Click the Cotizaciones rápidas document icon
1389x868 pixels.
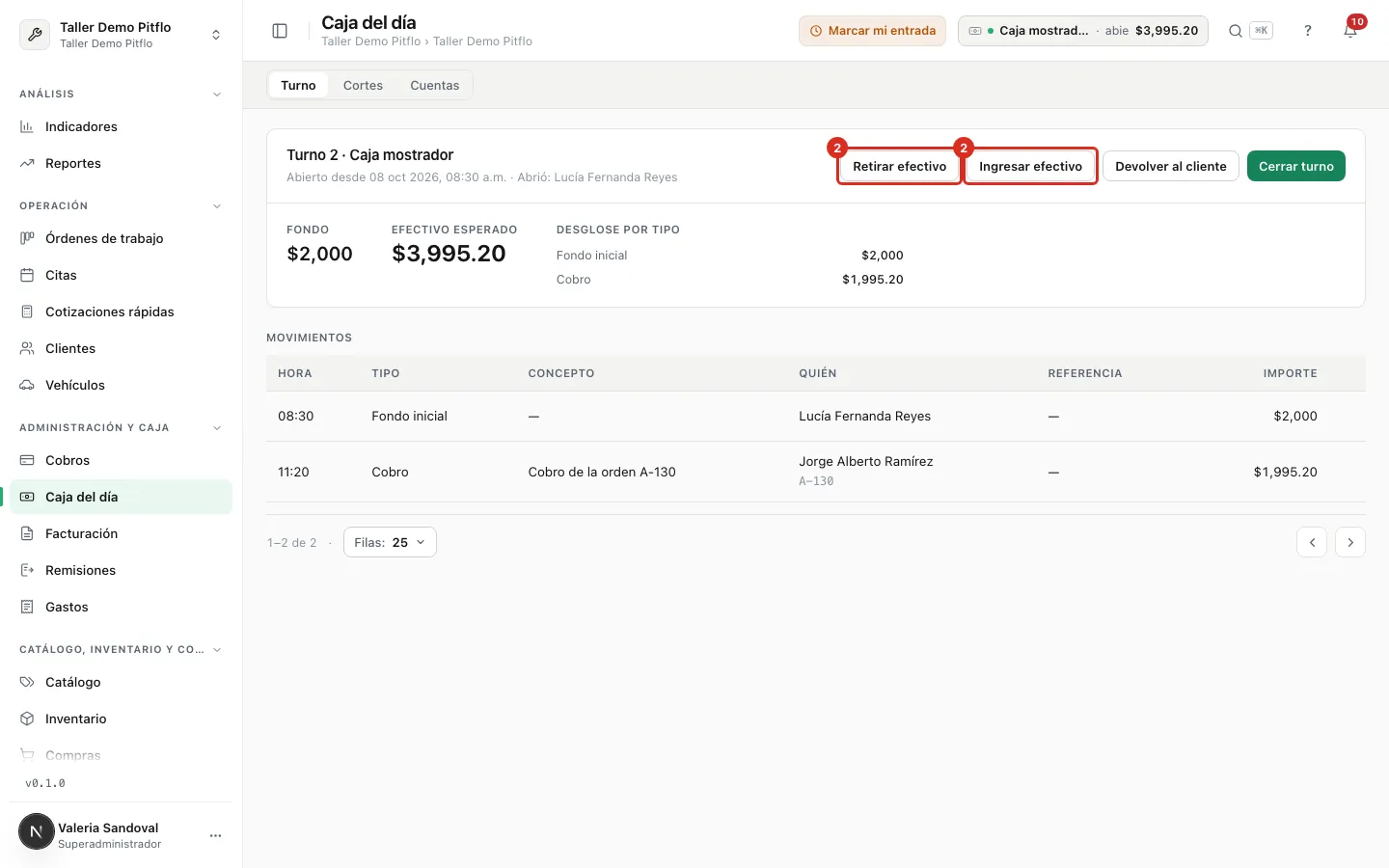click(x=27, y=312)
